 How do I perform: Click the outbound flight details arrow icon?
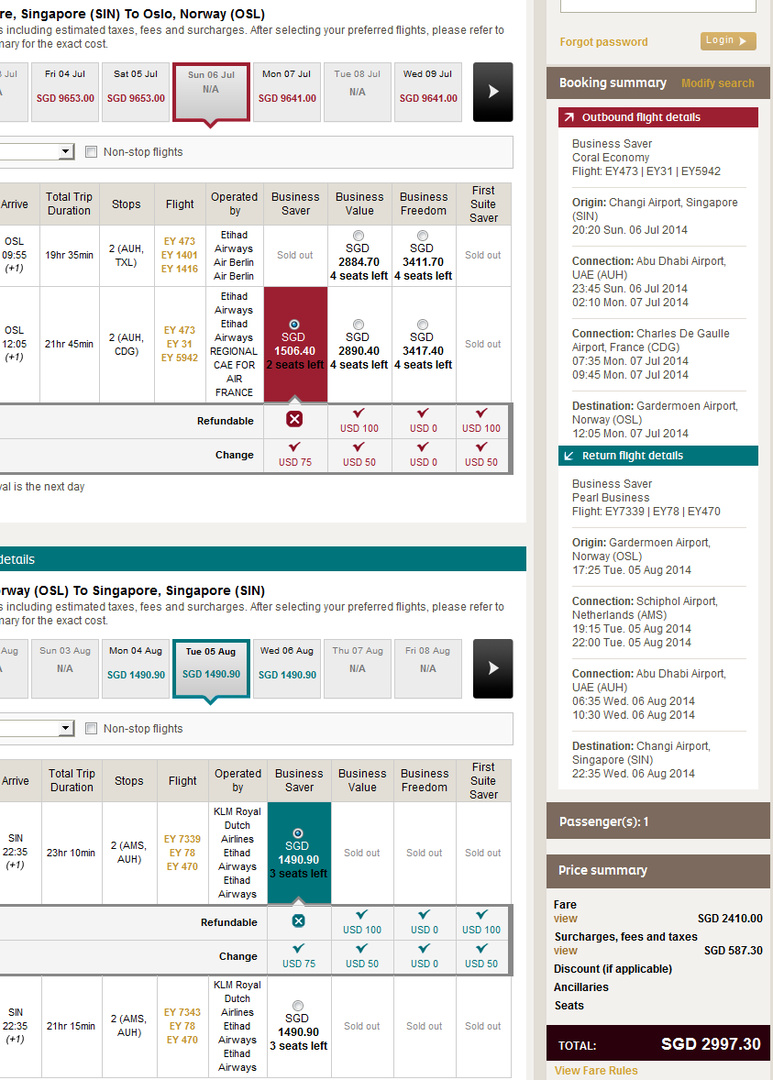pos(569,118)
